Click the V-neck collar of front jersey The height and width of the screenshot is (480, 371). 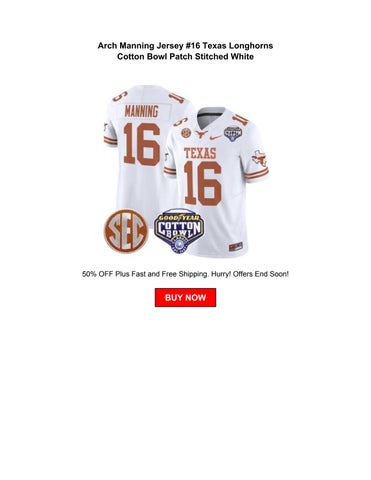click(x=208, y=117)
